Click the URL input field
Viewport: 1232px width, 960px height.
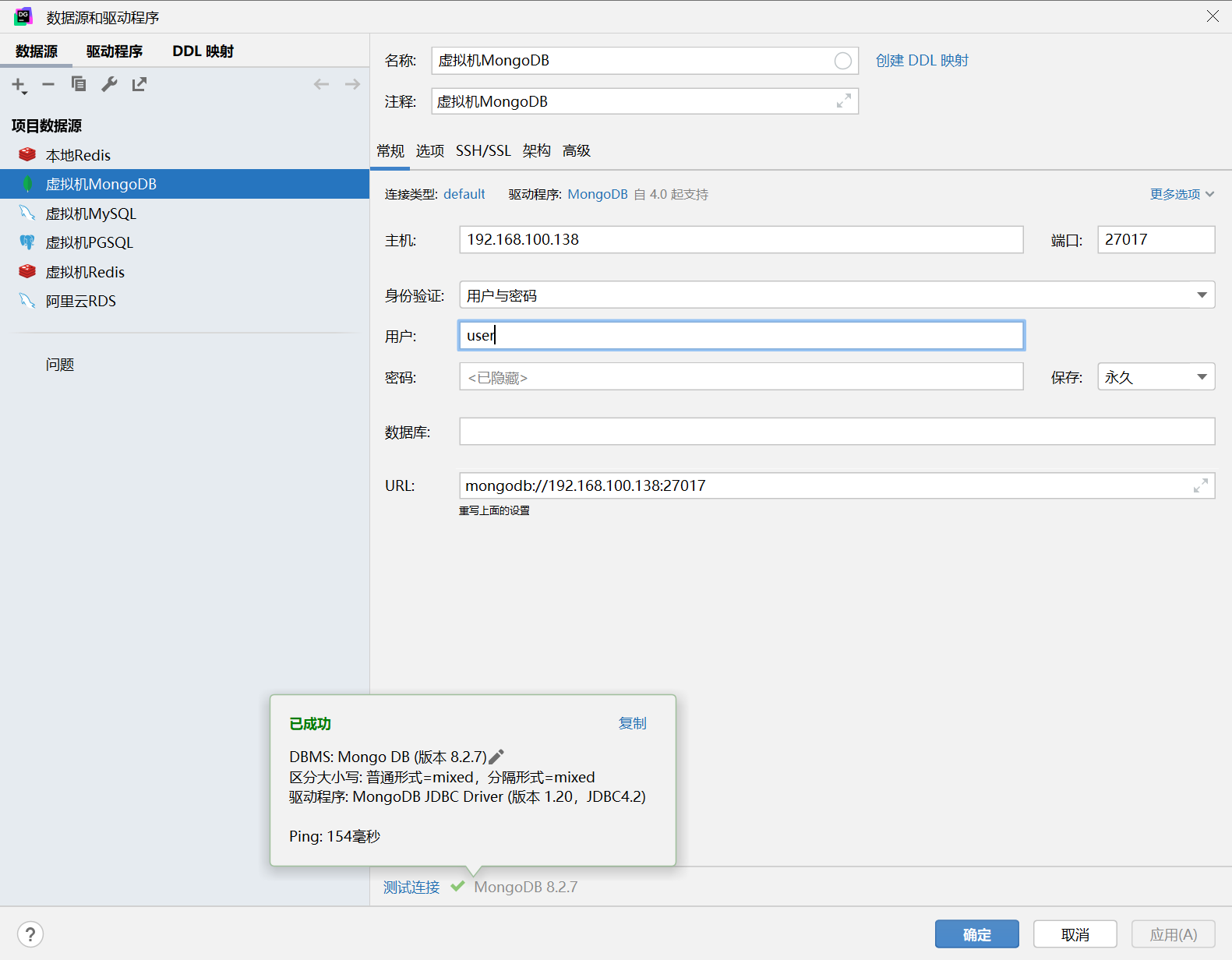(837, 485)
